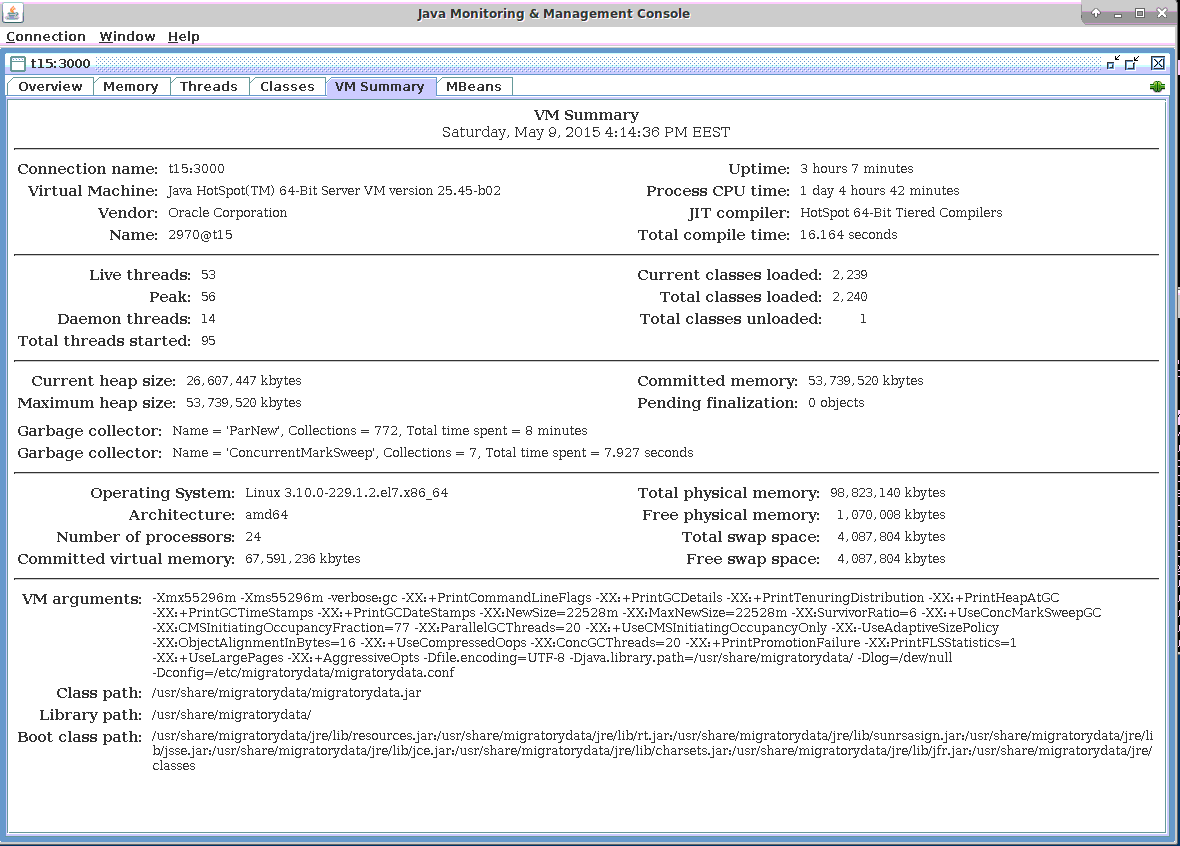Image resolution: width=1180 pixels, height=846 pixels.
Task: Switch to the Overview tab
Action: click(50, 87)
